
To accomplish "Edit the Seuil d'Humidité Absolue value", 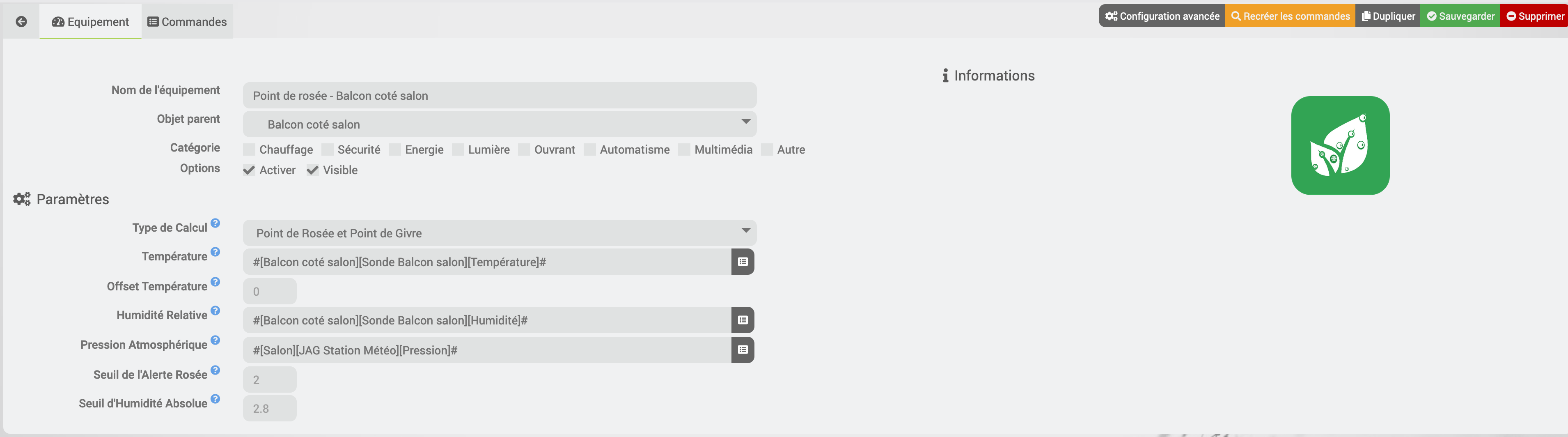I will click(x=270, y=408).
